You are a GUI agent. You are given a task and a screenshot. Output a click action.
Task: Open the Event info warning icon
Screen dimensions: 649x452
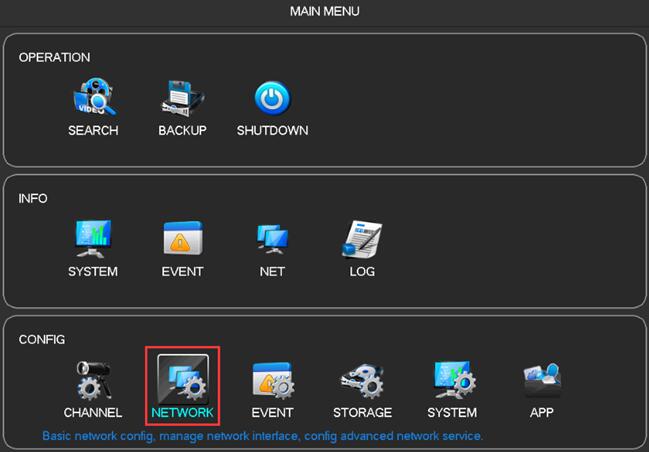coord(182,240)
